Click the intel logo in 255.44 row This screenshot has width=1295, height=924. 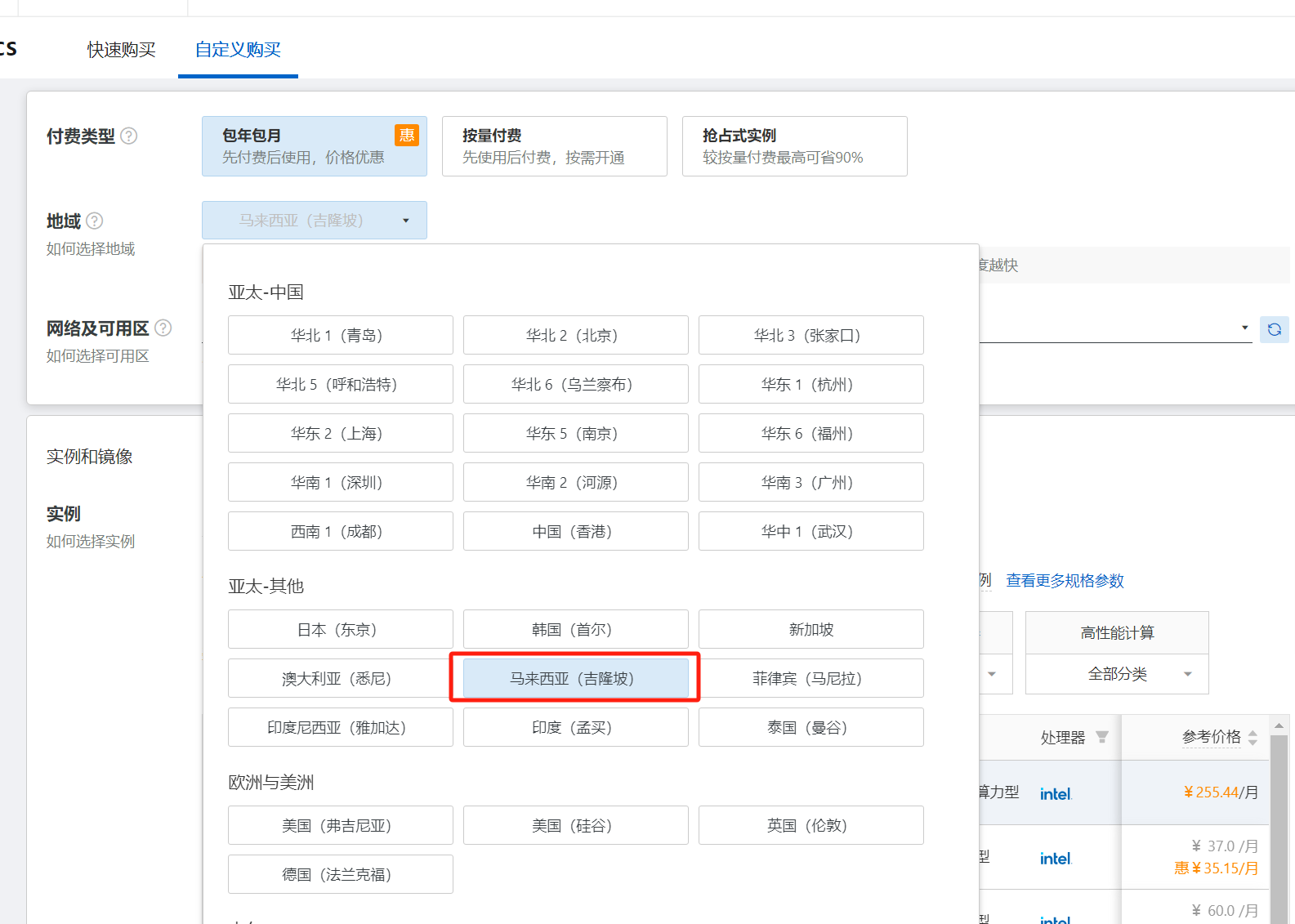pyautogui.click(x=1056, y=793)
